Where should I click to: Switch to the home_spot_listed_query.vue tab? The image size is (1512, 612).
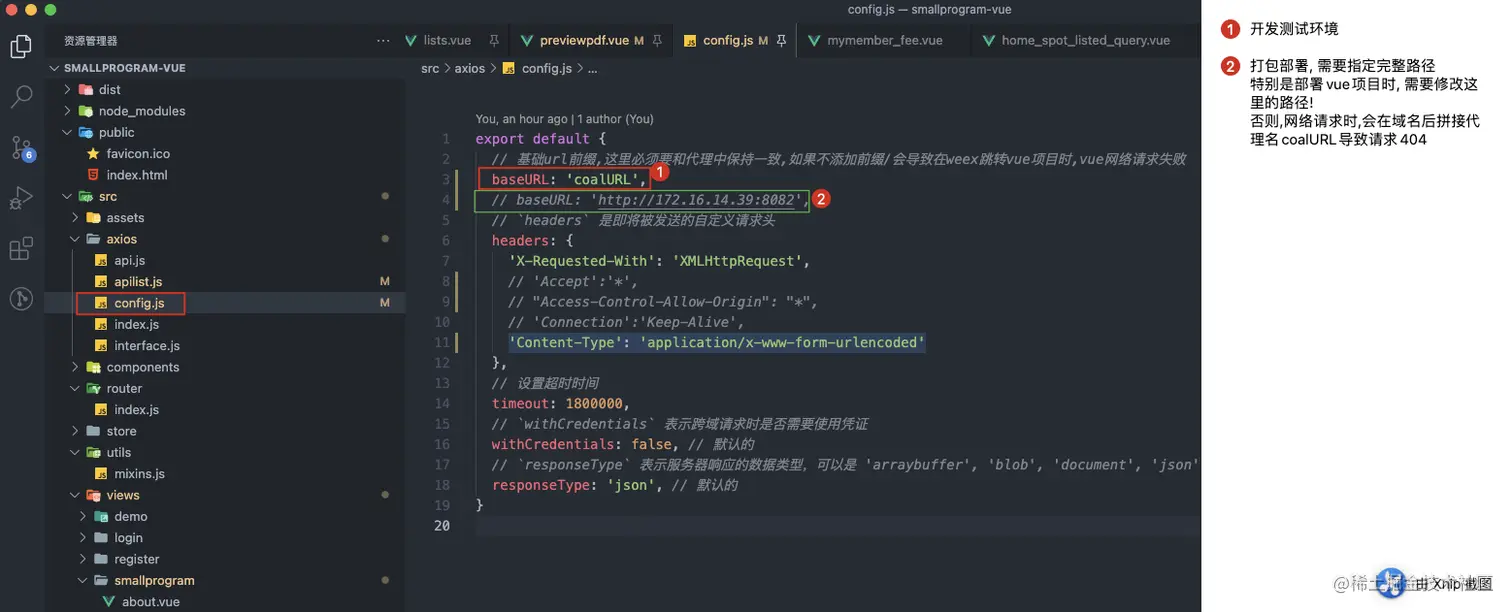1085,41
